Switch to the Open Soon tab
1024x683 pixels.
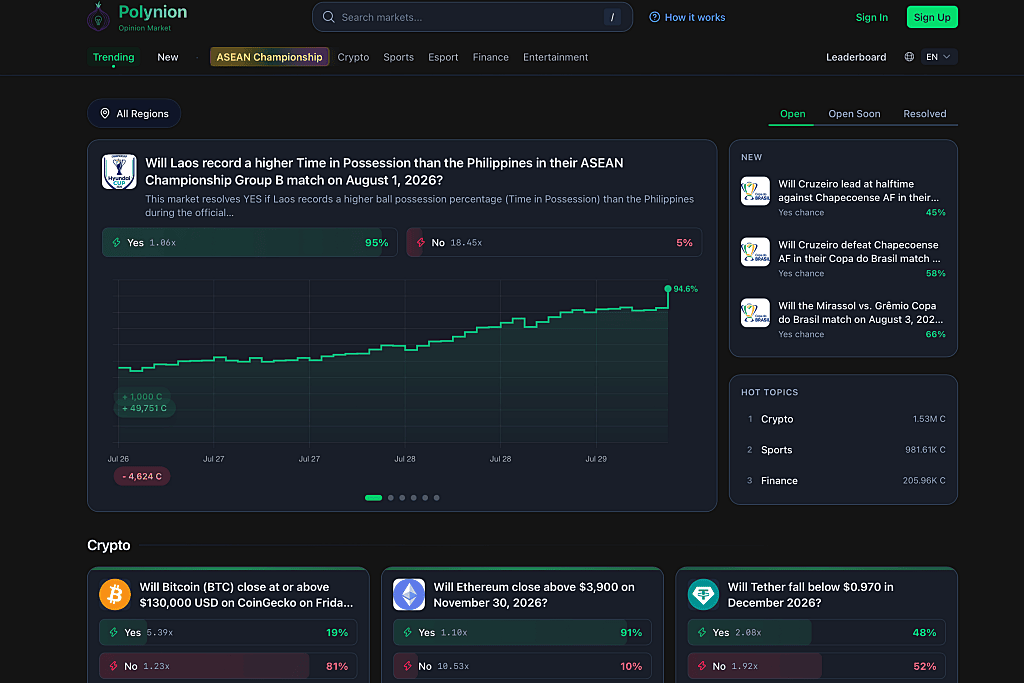854,114
